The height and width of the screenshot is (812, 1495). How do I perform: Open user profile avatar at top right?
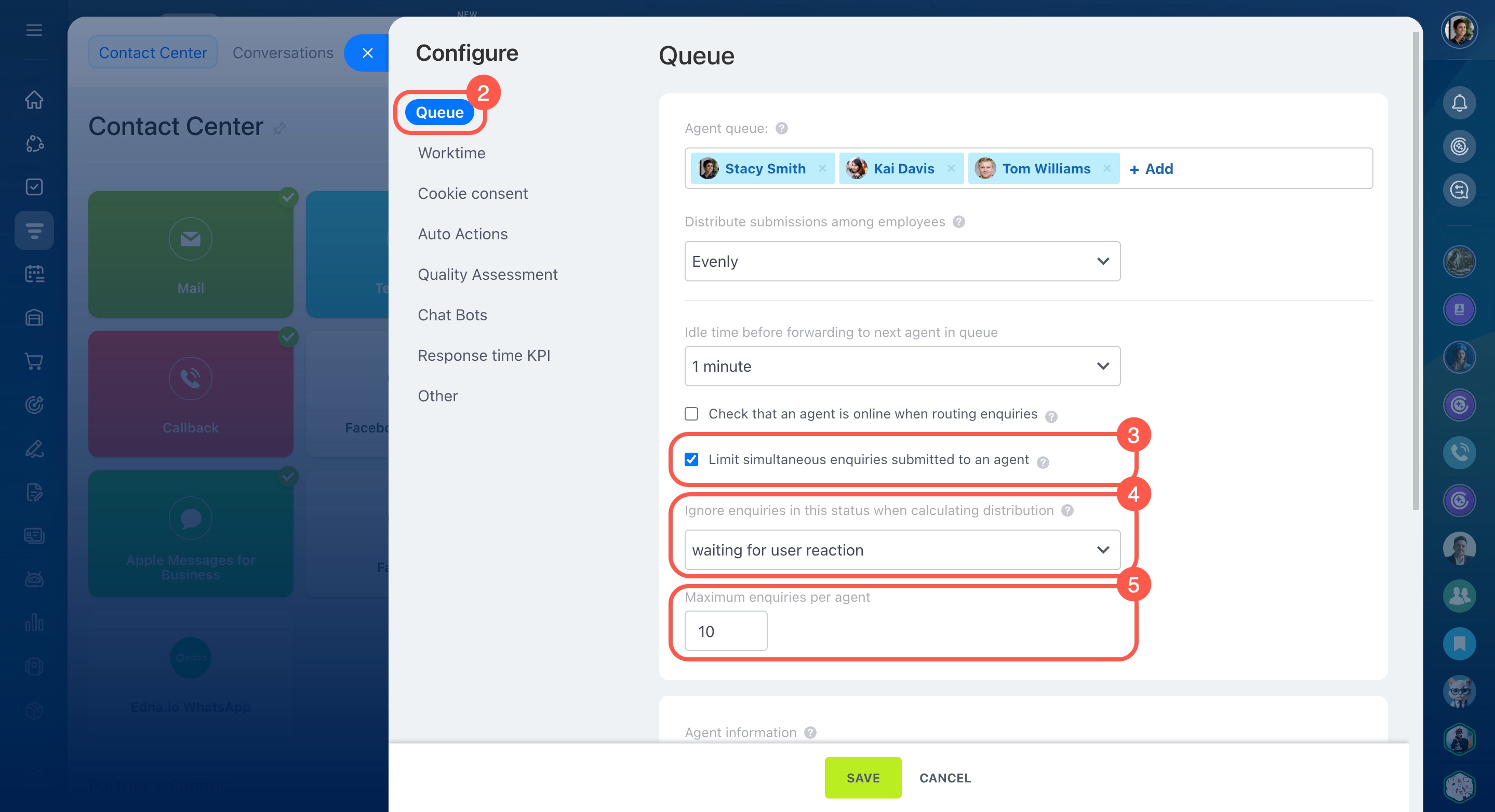pyautogui.click(x=1459, y=30)
